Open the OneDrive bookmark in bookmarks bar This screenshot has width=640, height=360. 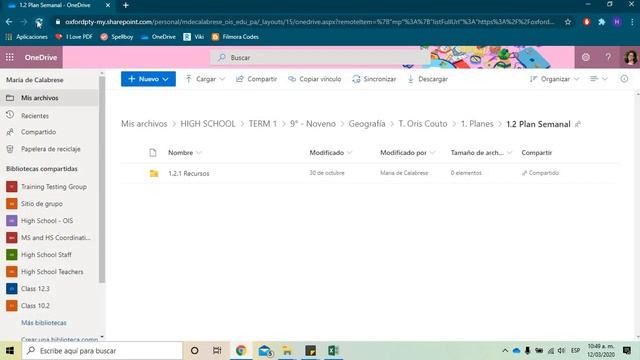(x=158, y=37)
